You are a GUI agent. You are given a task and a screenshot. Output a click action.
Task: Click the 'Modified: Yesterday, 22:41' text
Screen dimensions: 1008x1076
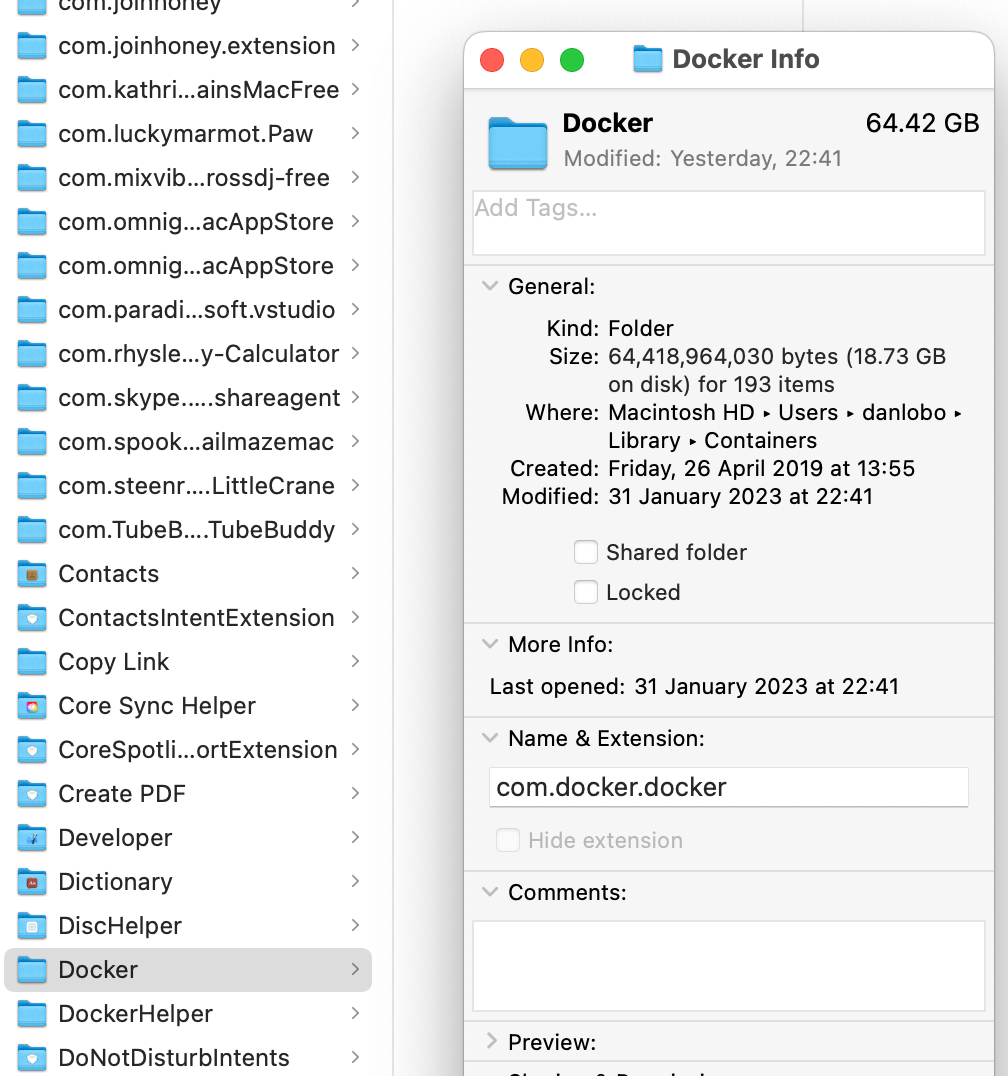click(x=703, y=159)
